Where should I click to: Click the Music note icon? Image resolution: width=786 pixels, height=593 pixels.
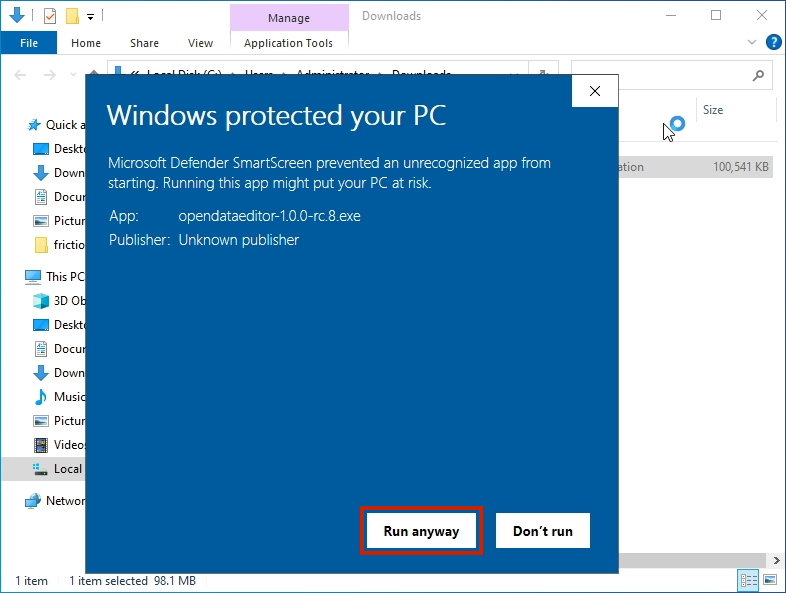(x=41, y=397)
